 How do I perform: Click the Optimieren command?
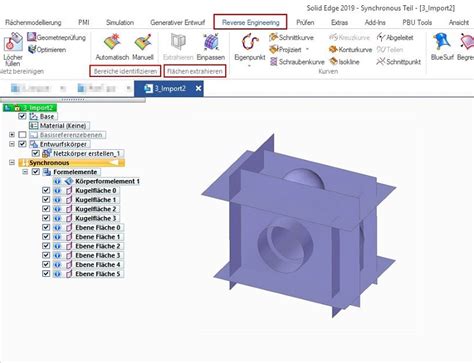[47, 50]
